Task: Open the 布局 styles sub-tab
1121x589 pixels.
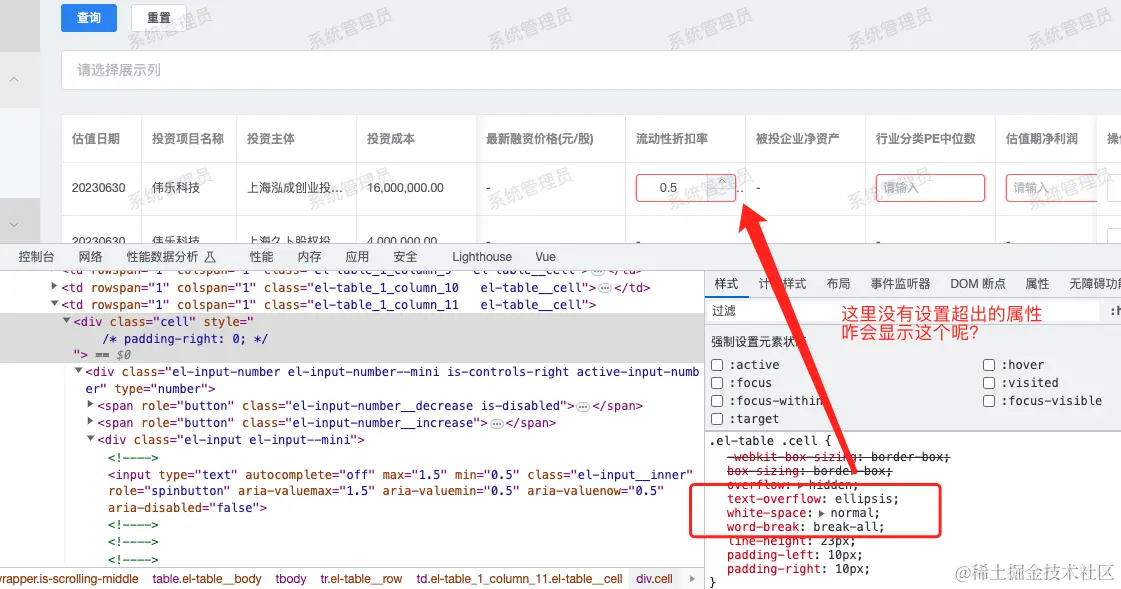Action: pyautogui.click(x=838, y=284)
